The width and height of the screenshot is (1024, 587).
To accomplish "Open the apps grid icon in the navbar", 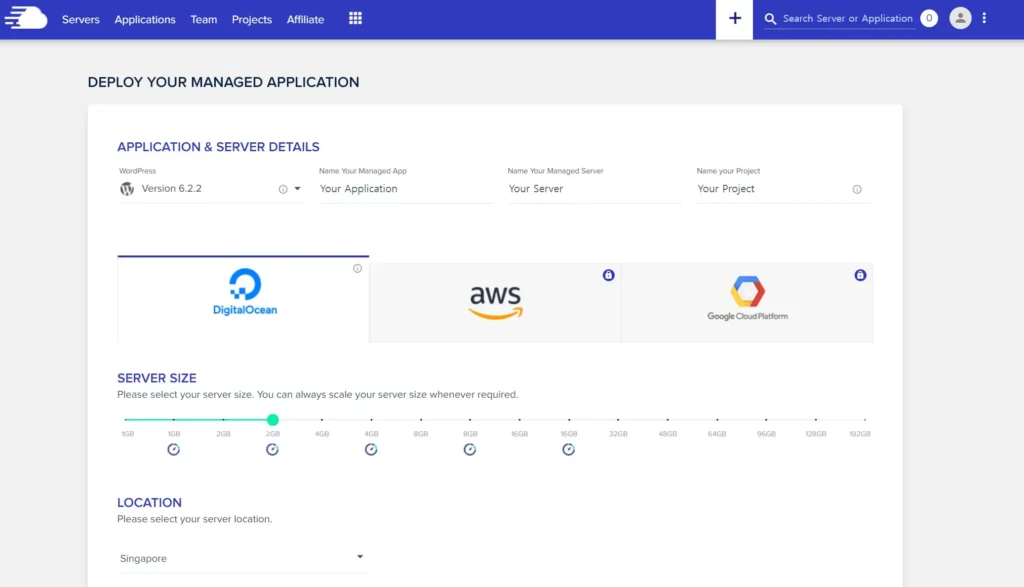I will click(355, 18).
